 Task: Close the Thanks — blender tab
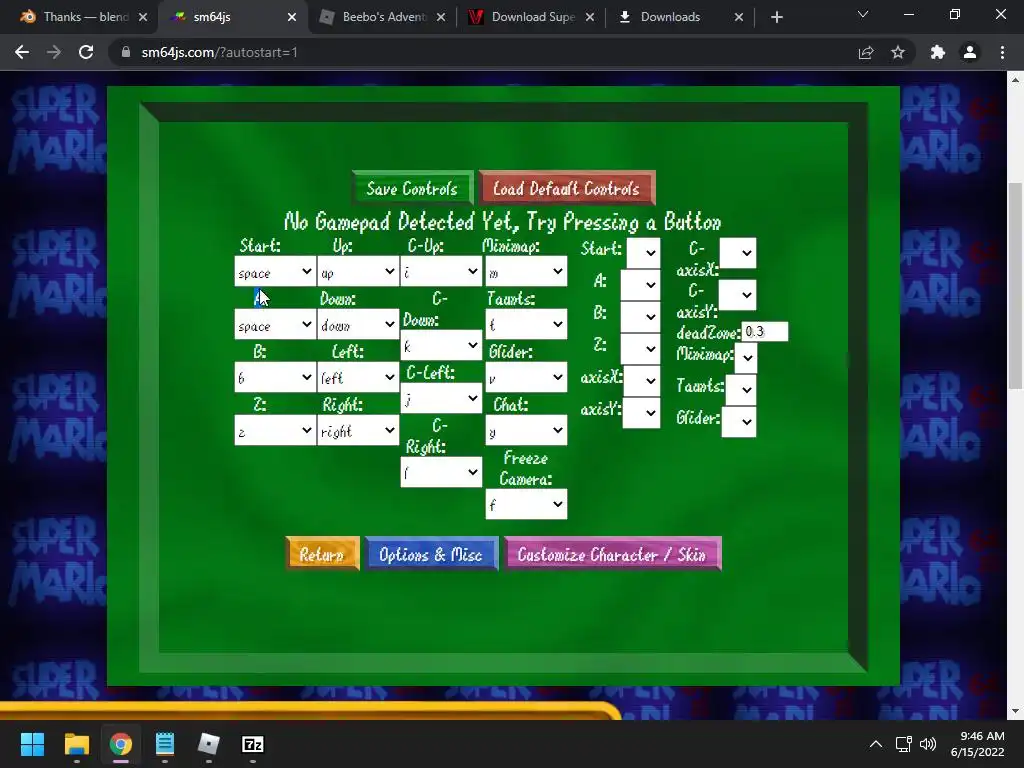(143, 17)
